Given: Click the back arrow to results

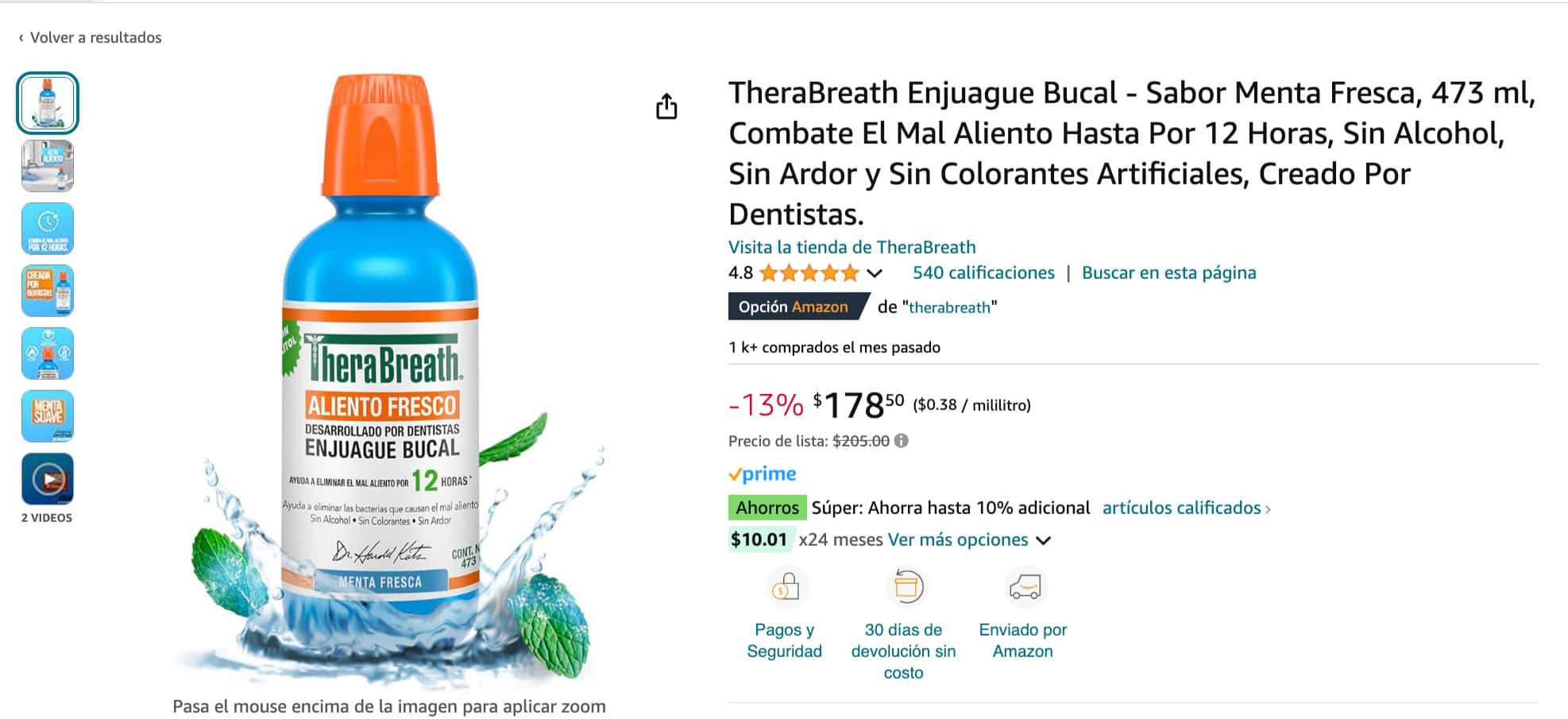Looking at the screenshot, I should tap(21, 37).
